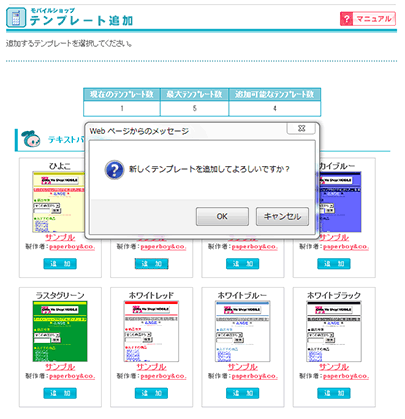Click the mobile shop phone icon
Image resolution: width=405 pixels, height=419 pixels.
[16, 17]
